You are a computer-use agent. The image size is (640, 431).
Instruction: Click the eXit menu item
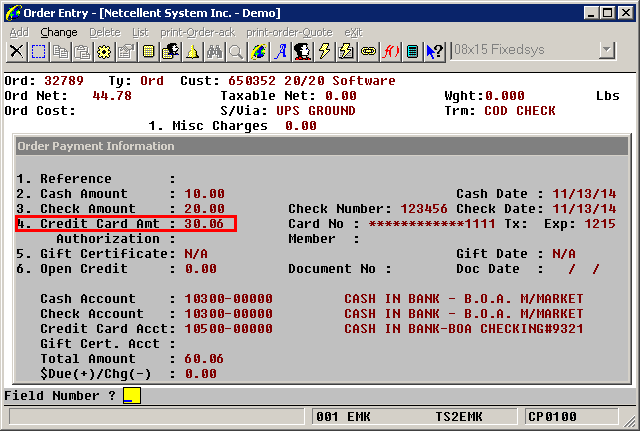tap(353, 32)
